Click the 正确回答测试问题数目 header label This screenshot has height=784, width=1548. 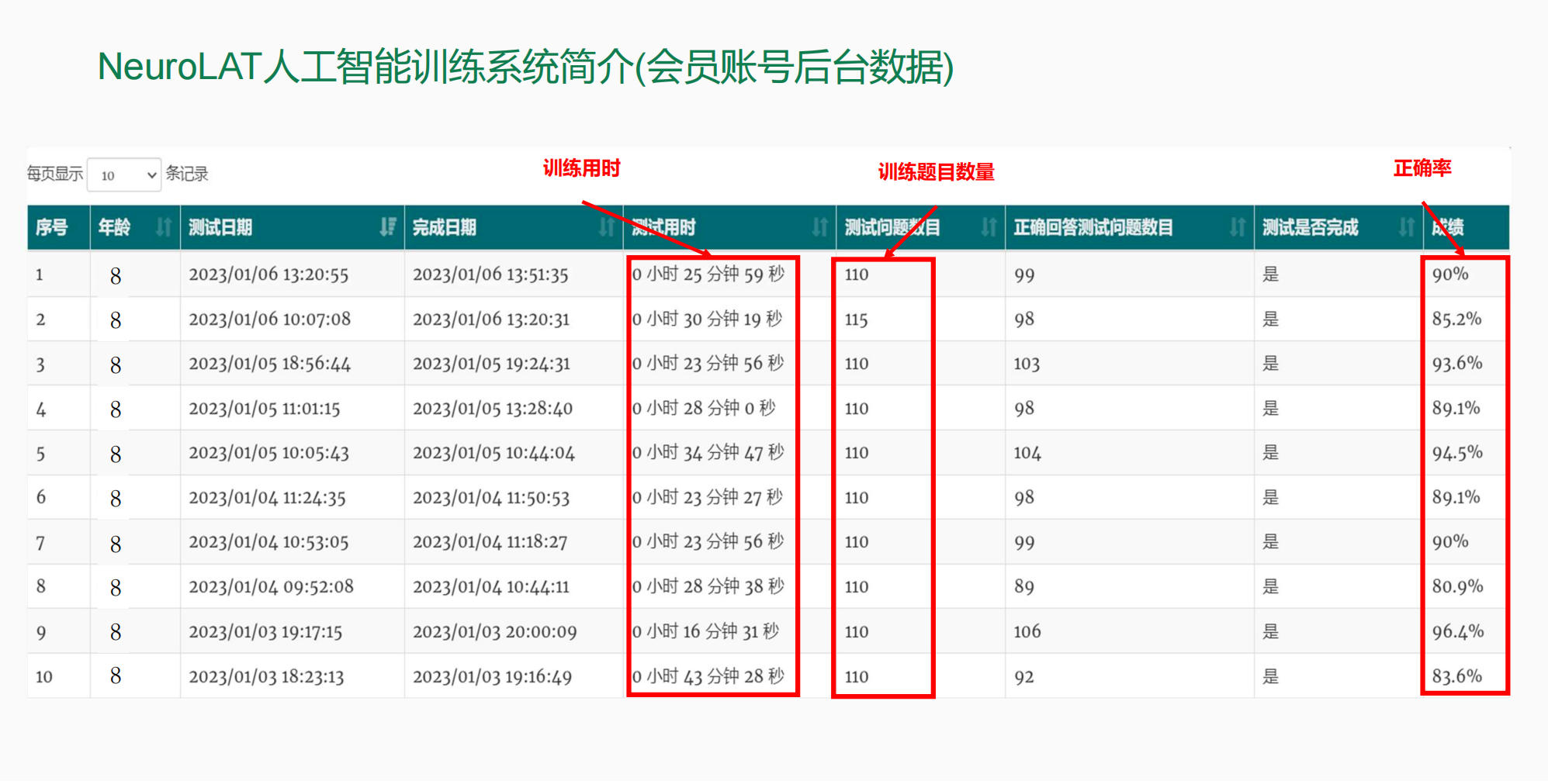1093,227
